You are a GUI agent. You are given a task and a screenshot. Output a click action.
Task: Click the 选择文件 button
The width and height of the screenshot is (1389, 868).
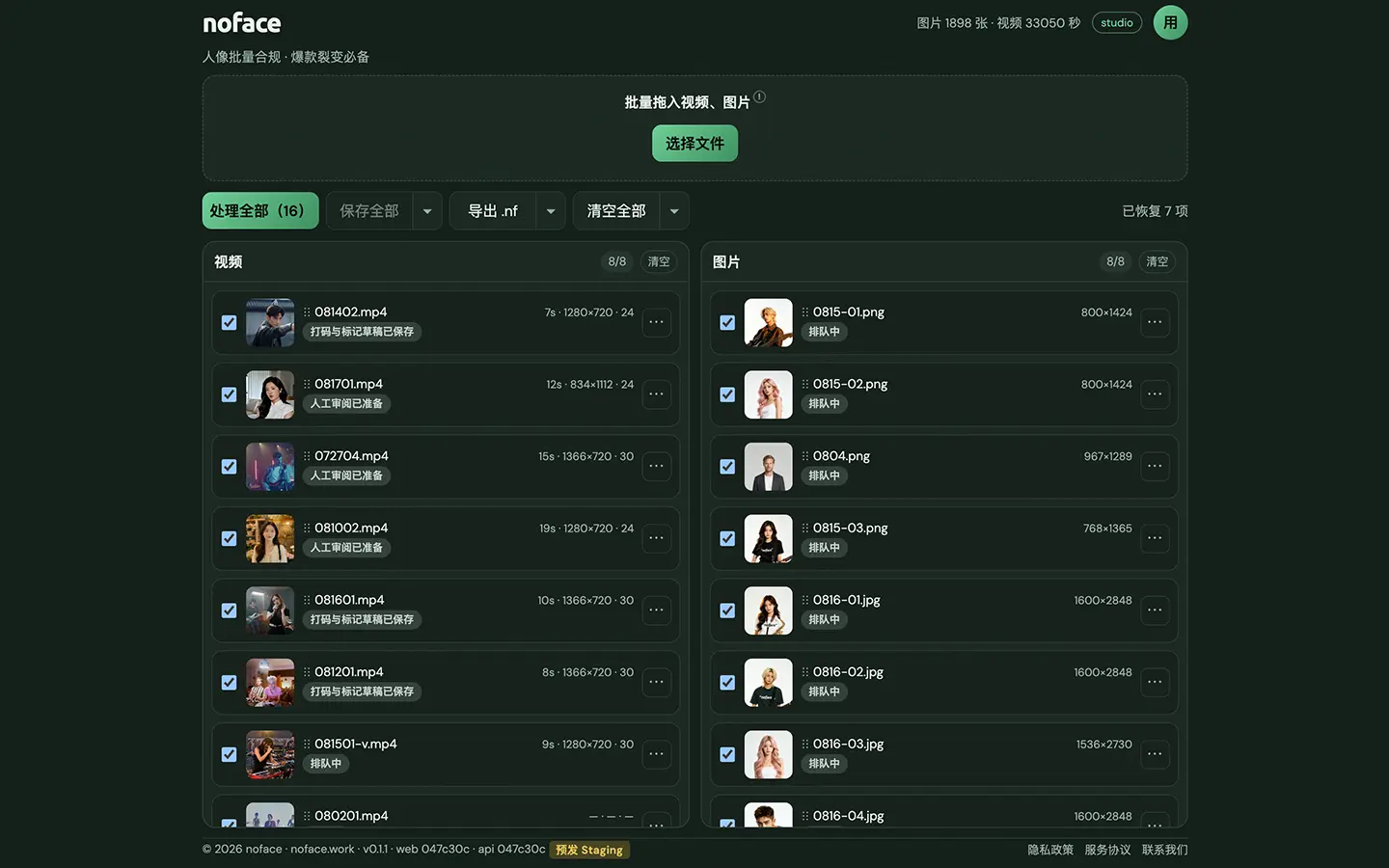694,144
